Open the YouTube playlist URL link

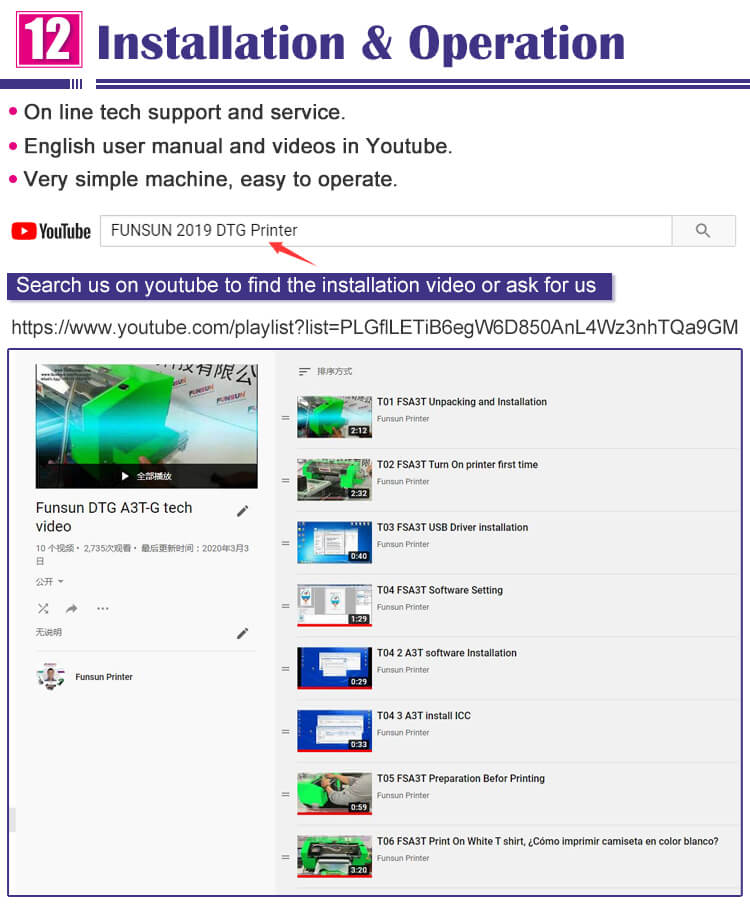coord(374,327)
